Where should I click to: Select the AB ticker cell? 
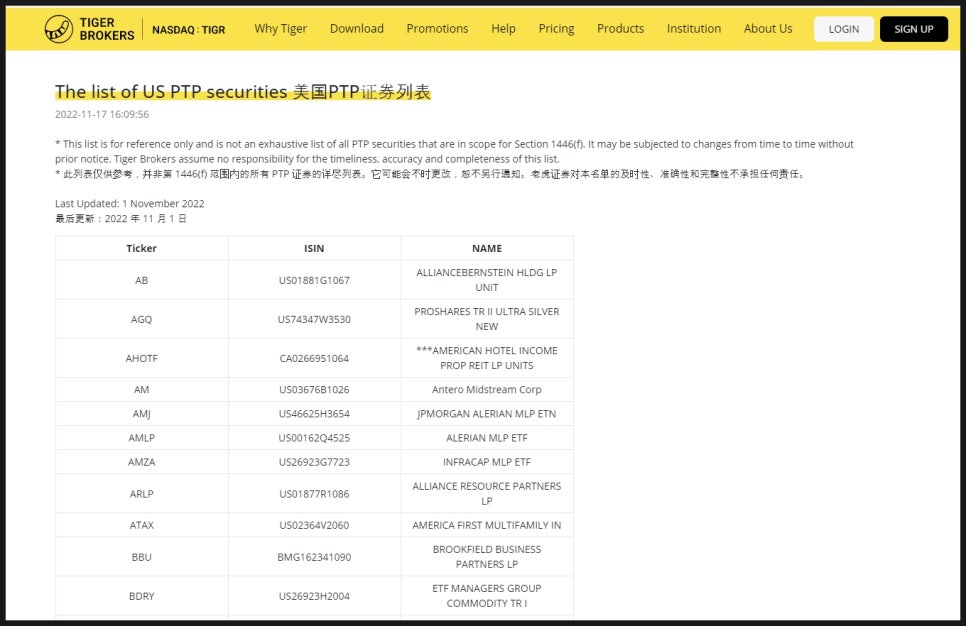click(x=142, y=280)
